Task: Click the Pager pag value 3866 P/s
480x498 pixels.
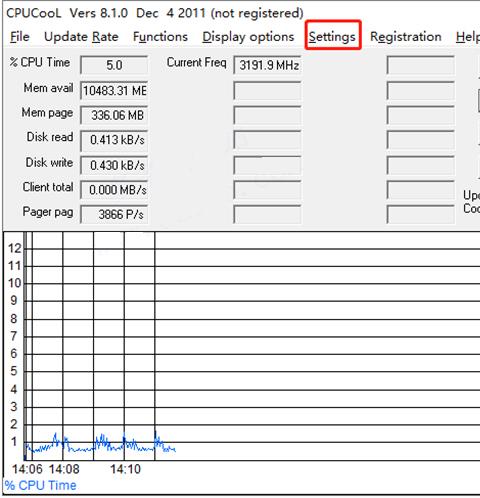Action: pos(114,214)
